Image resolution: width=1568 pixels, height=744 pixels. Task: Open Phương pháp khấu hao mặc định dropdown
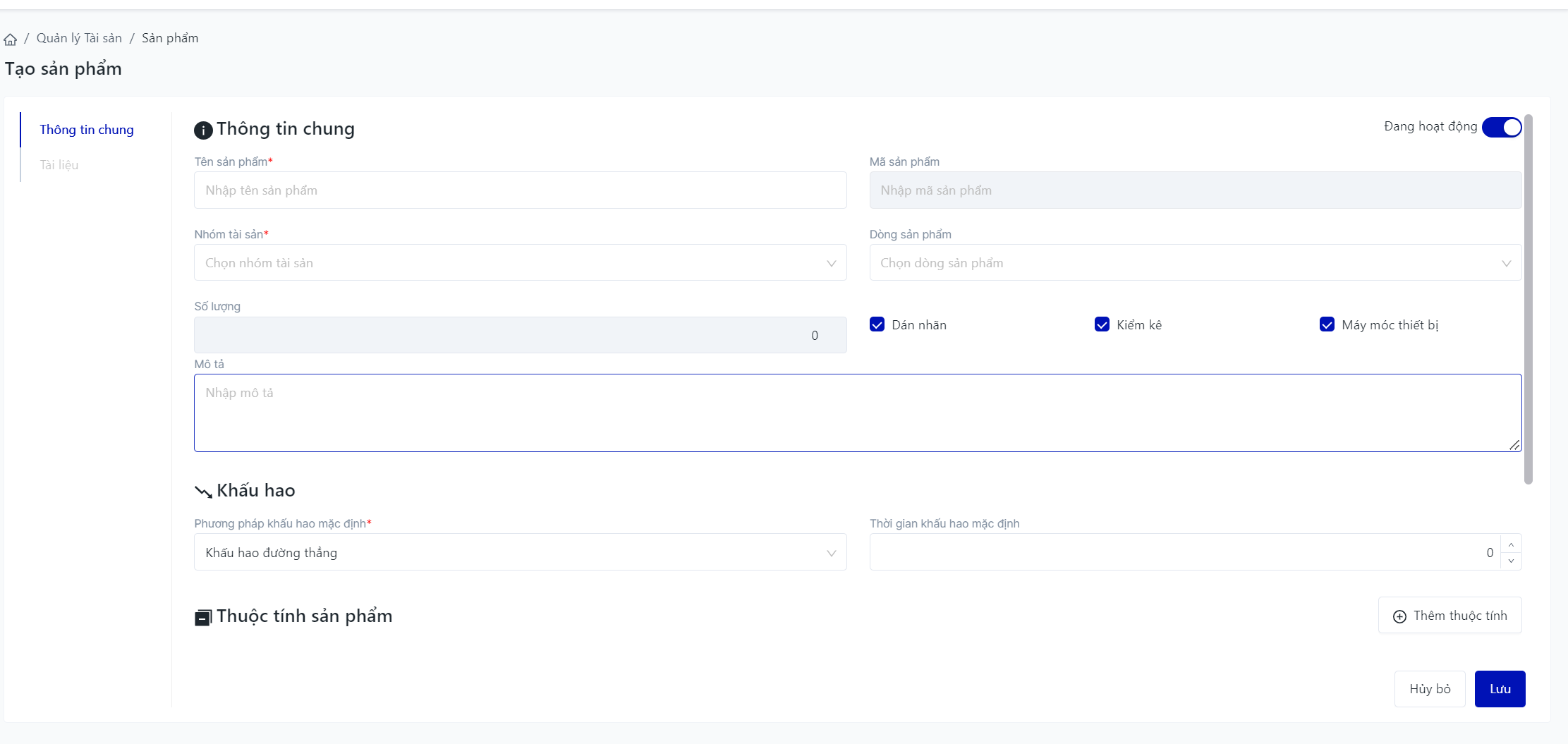coord(520,553)
